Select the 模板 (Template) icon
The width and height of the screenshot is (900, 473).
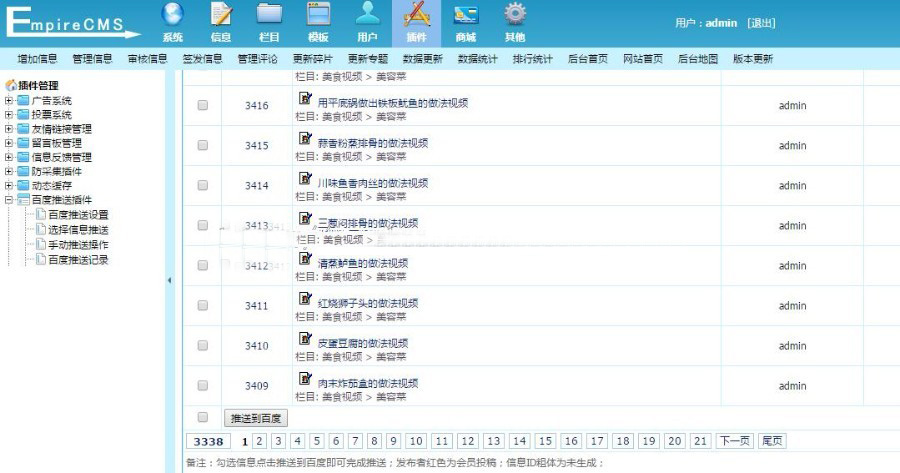pos(318,15)
